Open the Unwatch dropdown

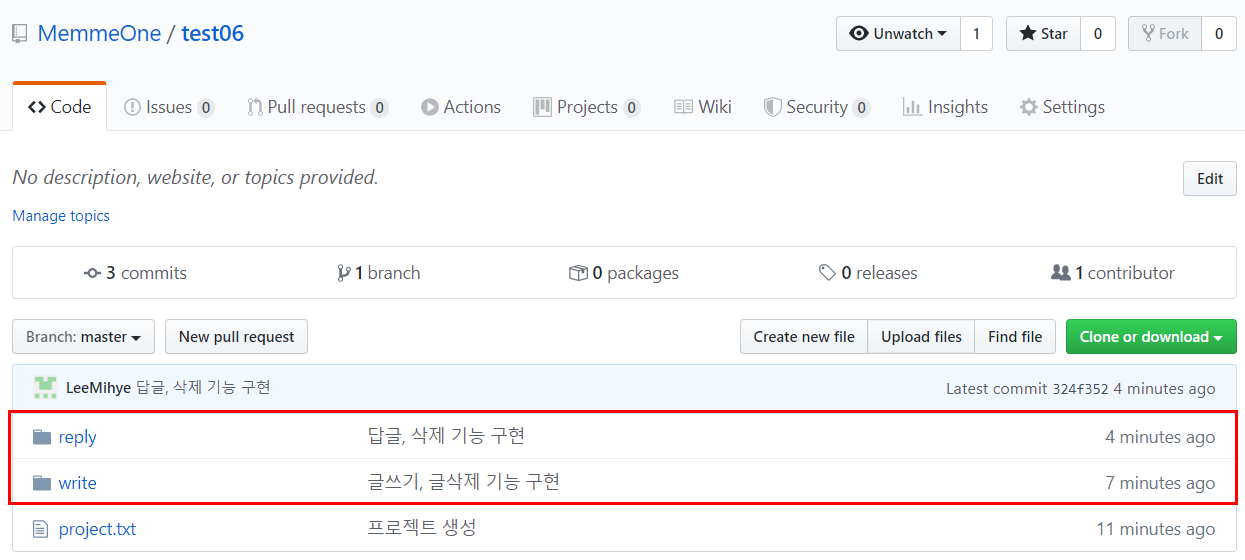(x=898, y=34)
